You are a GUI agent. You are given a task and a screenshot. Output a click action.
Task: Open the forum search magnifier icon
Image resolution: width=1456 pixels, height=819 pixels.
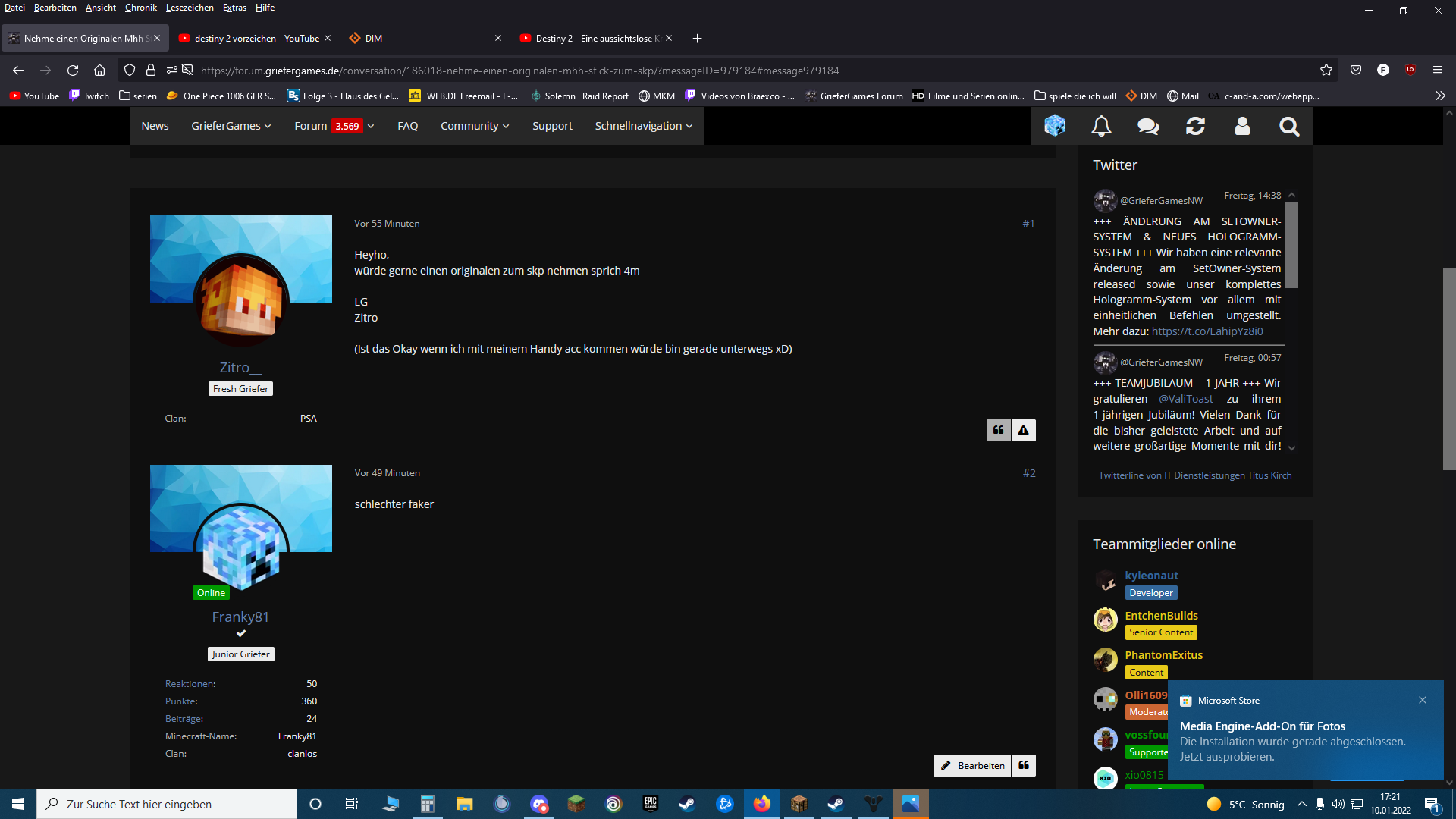1289,126
